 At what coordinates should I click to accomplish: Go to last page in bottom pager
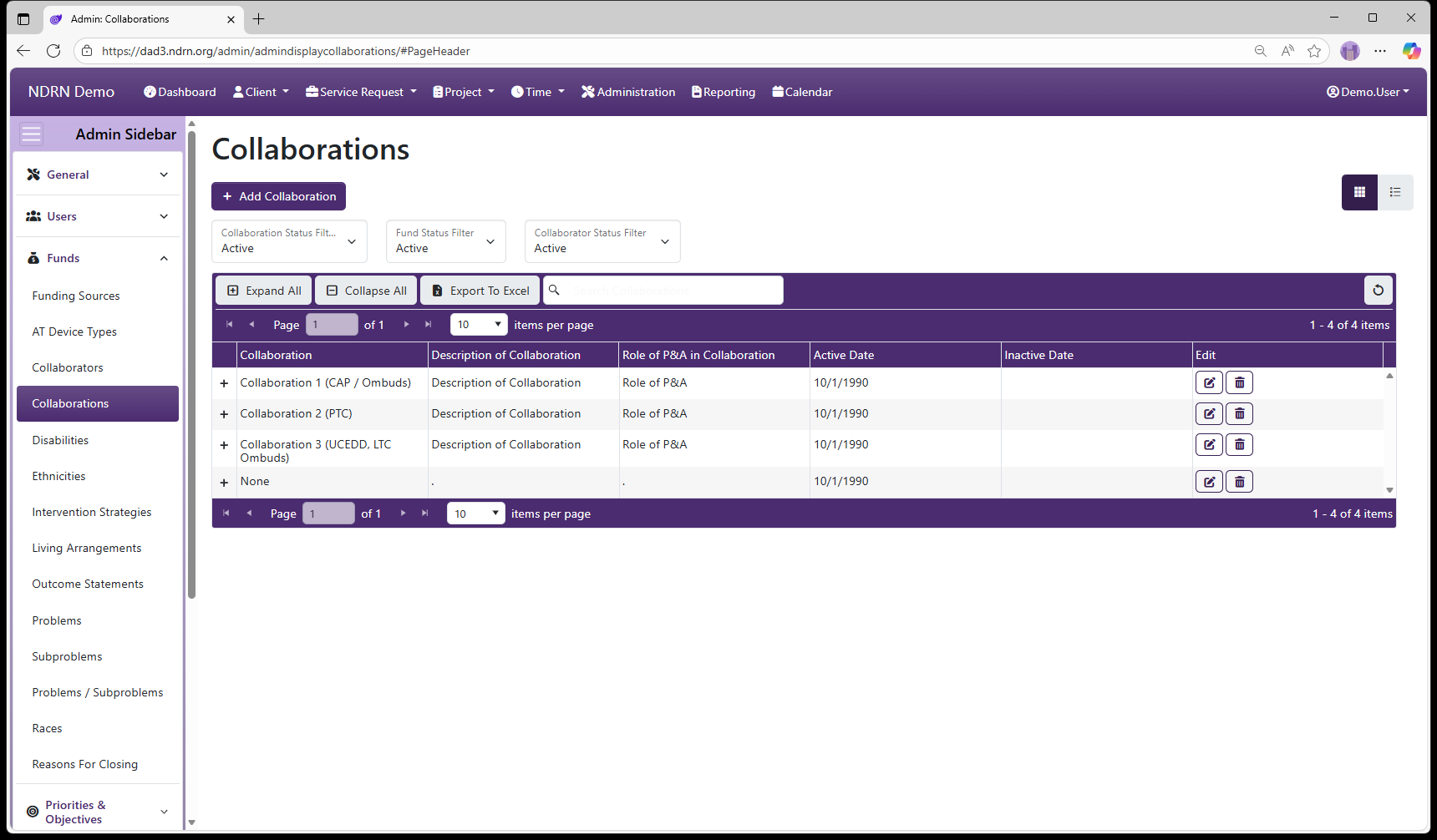pyautogui.click(x=425, y=513)
